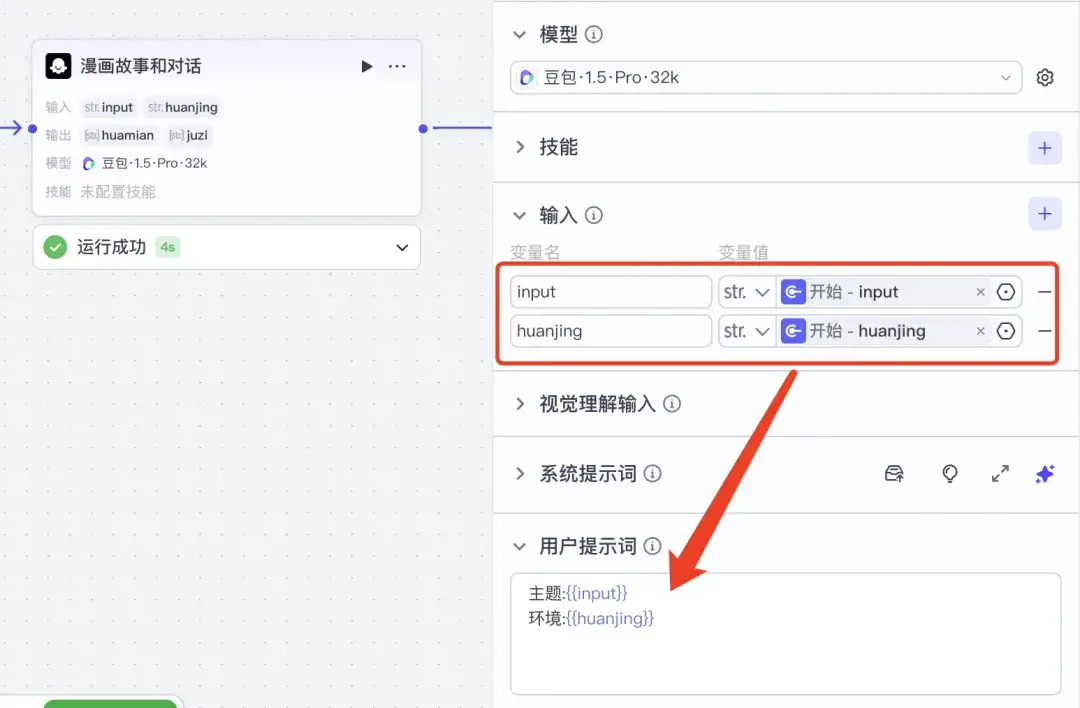Screen dimensions: 1080x708
Task: Click the str. input tag on node
Action: click(x=108, y=107)
